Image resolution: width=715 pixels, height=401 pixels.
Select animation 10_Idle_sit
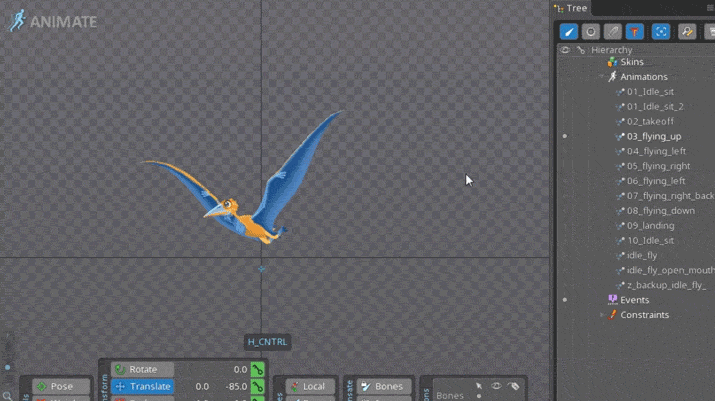point(650,240)
